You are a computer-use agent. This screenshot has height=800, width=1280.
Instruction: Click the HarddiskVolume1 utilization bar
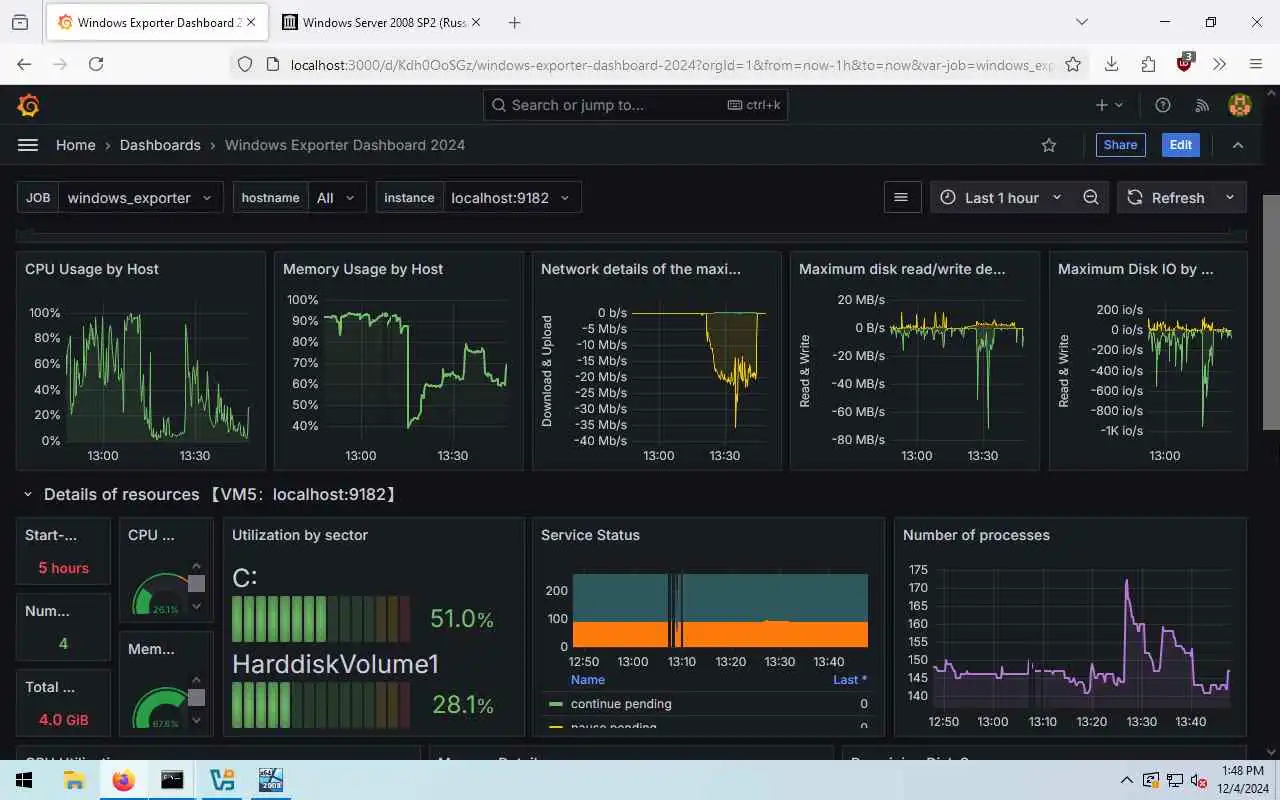(x=321, y=705)
